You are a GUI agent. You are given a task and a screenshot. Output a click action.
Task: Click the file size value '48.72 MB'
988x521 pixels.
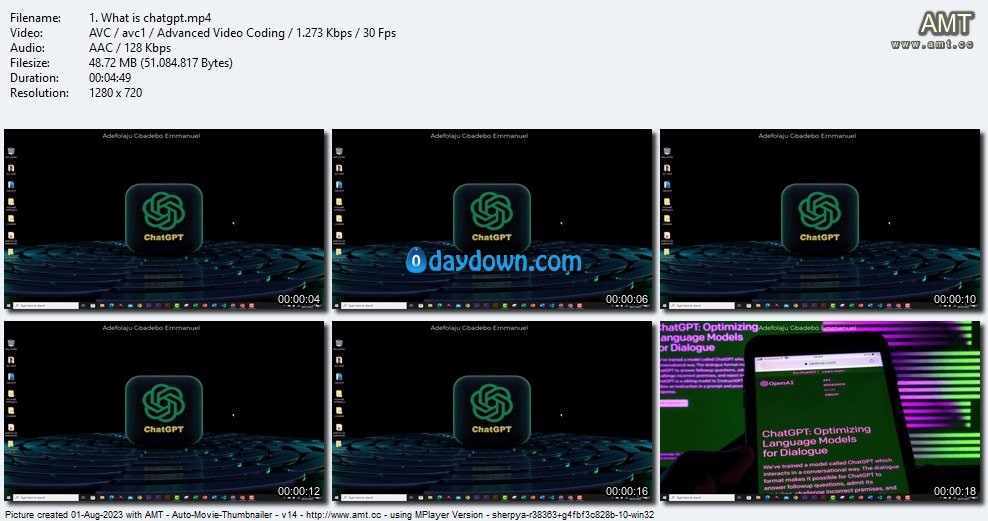pyautogui.click(x=113, y=63)
